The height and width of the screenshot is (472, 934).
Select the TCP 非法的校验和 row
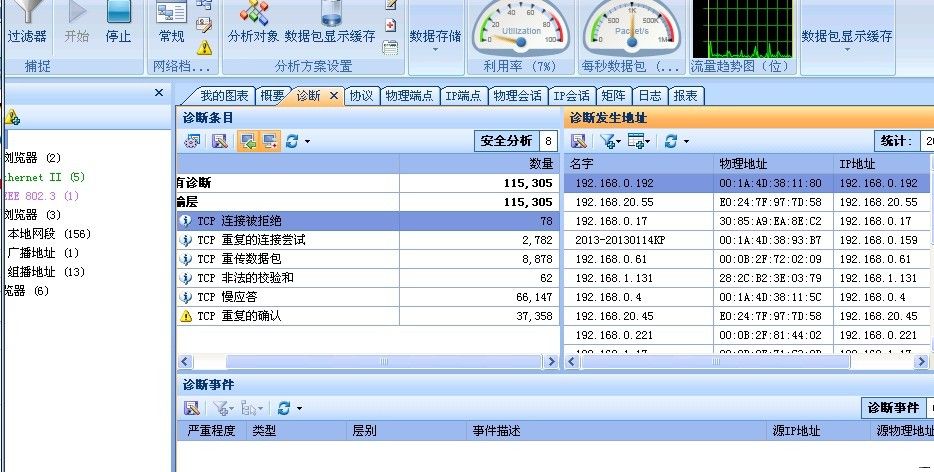coord(368,278)
